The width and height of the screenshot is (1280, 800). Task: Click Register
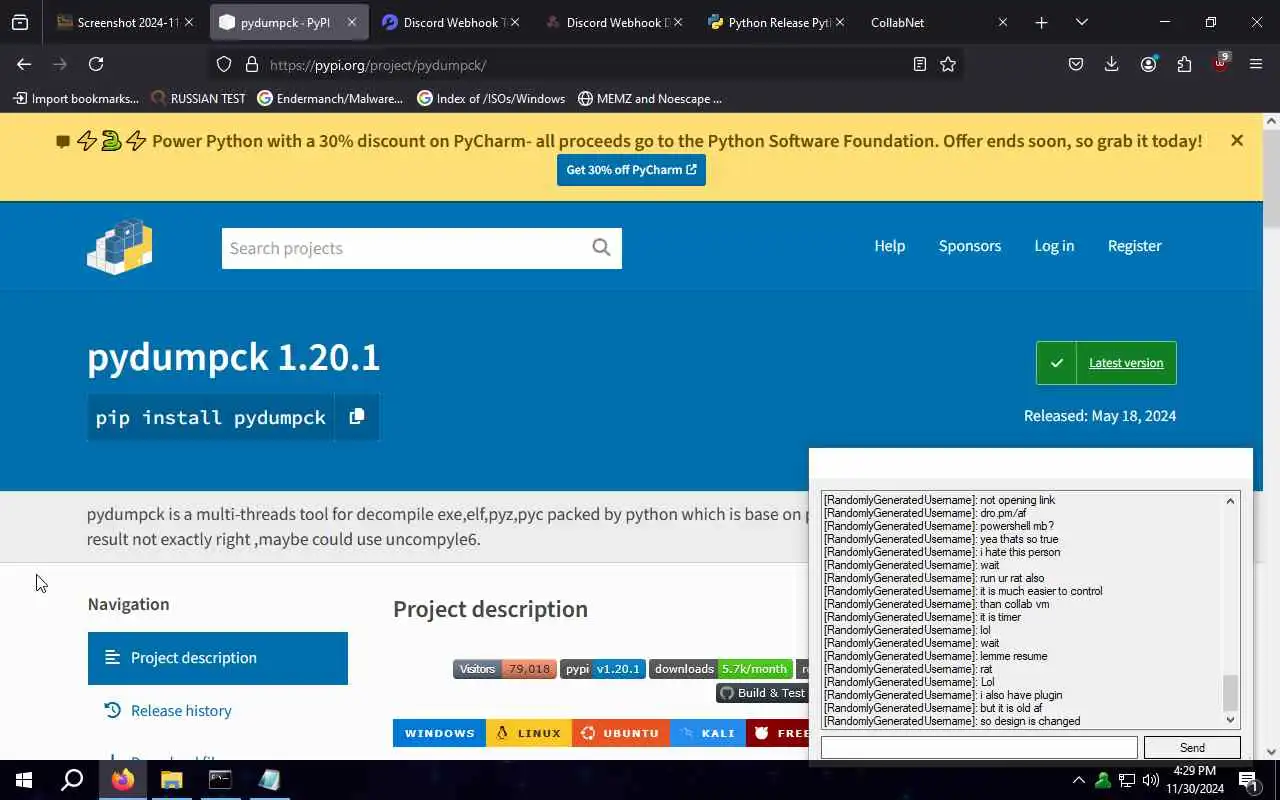pos(1134,246)
